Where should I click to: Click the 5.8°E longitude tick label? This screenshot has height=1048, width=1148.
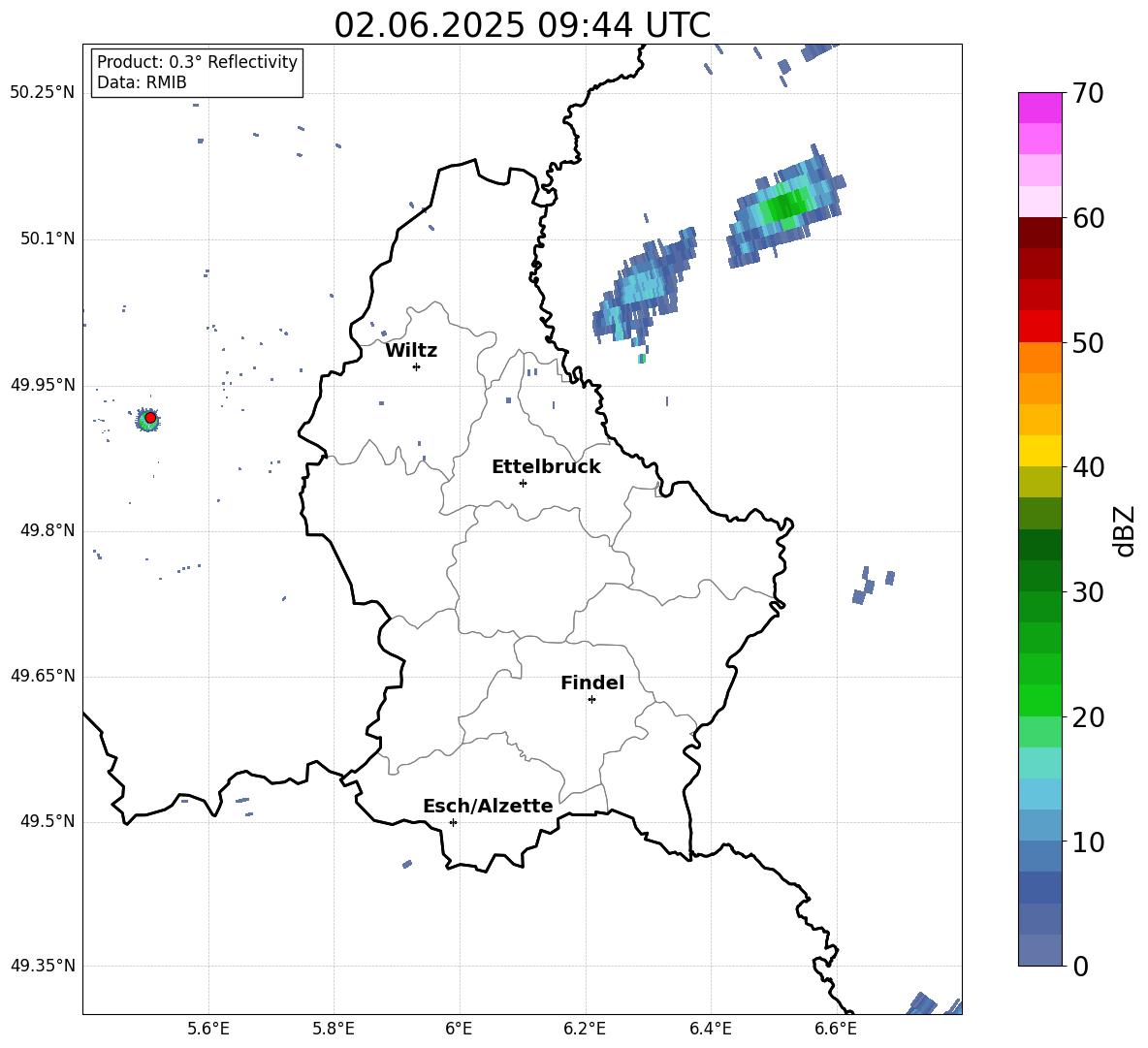point(334,1029)
